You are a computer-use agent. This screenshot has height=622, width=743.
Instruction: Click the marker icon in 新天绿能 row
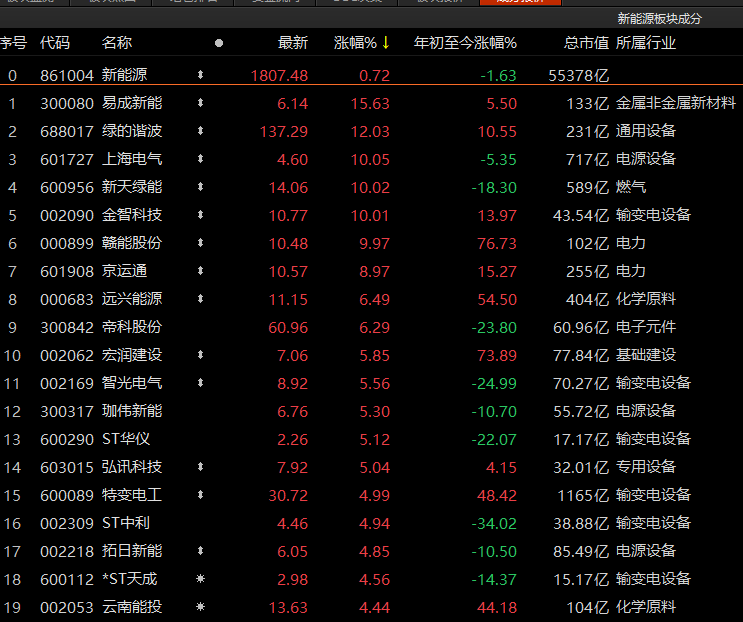[x=200, y=187]
